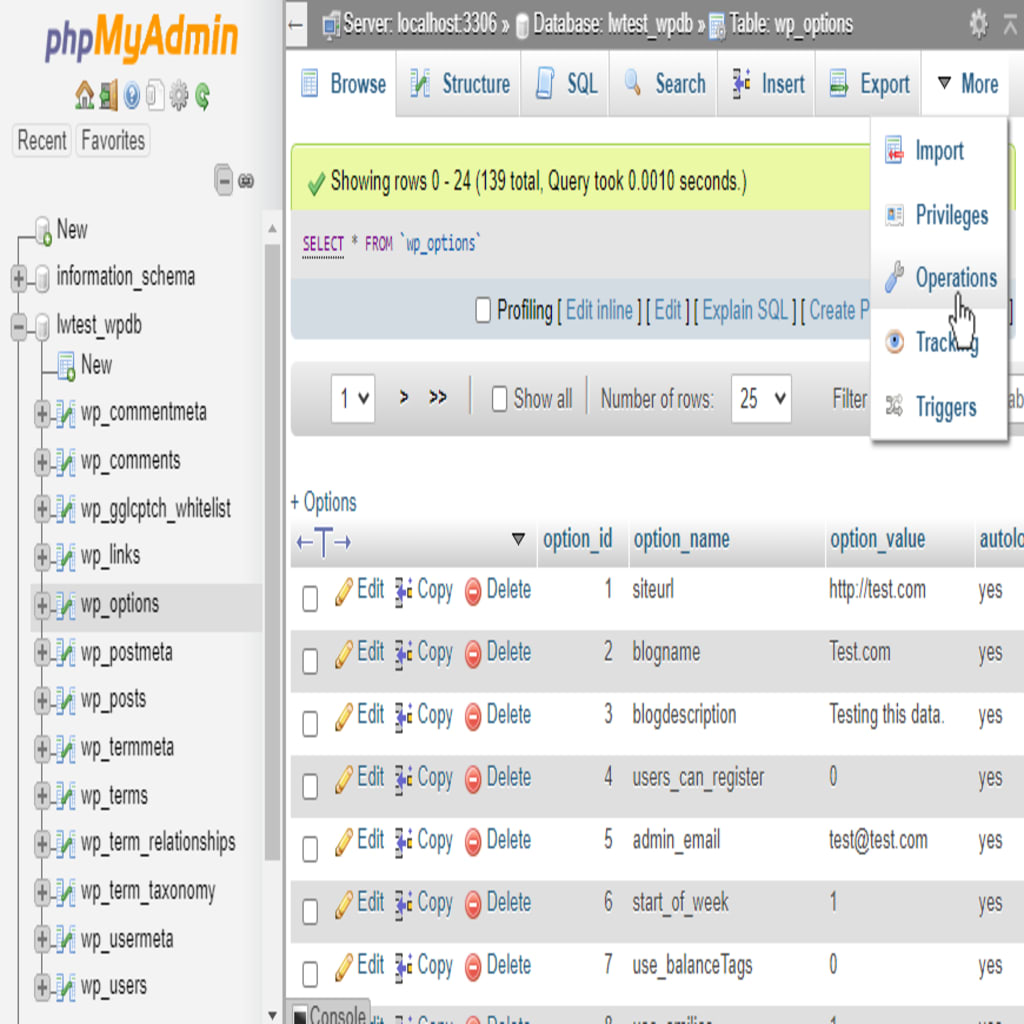Reload navigation panel with green refresh icon
Screen dimensions: 1024x1024
202,96
